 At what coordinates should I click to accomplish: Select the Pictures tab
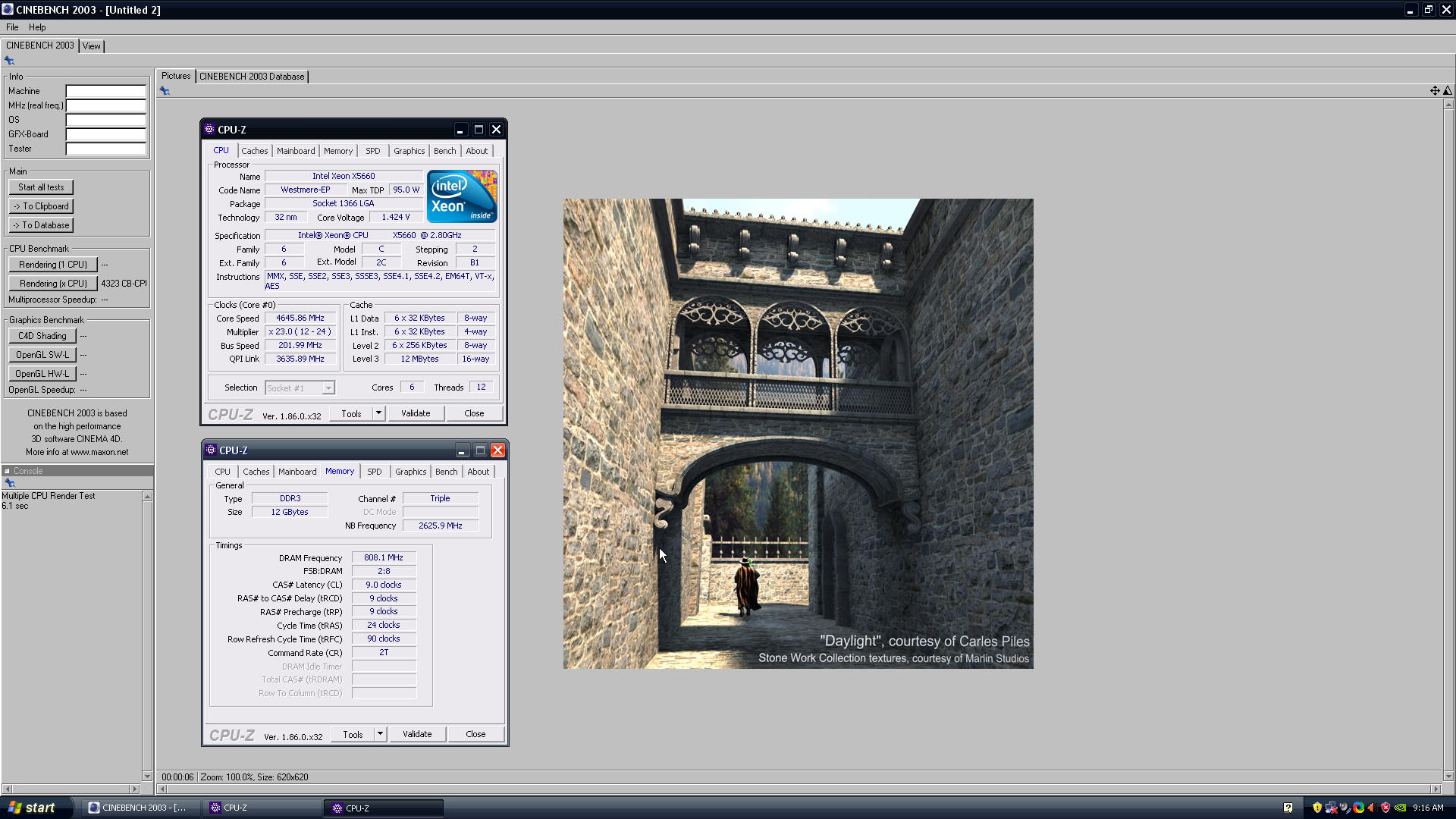(x=176, y=76)
